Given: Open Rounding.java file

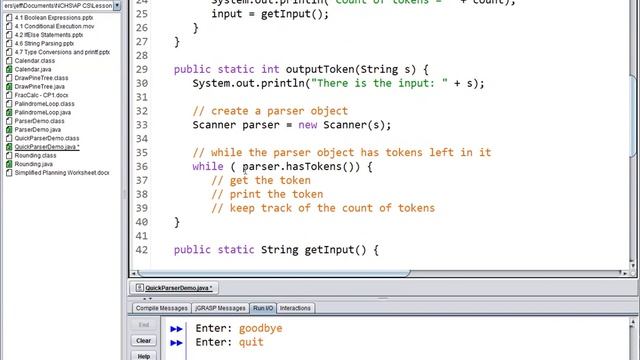Looking at the screenshot, I should tap(33, 164).
